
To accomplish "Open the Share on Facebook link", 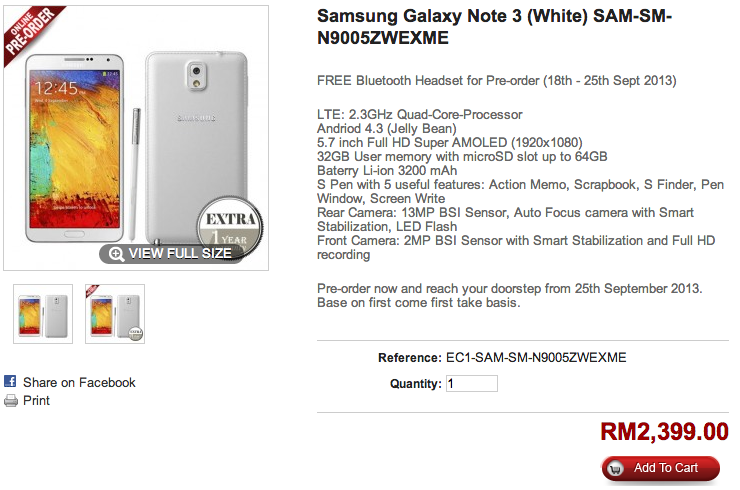I will click(79, 382).
